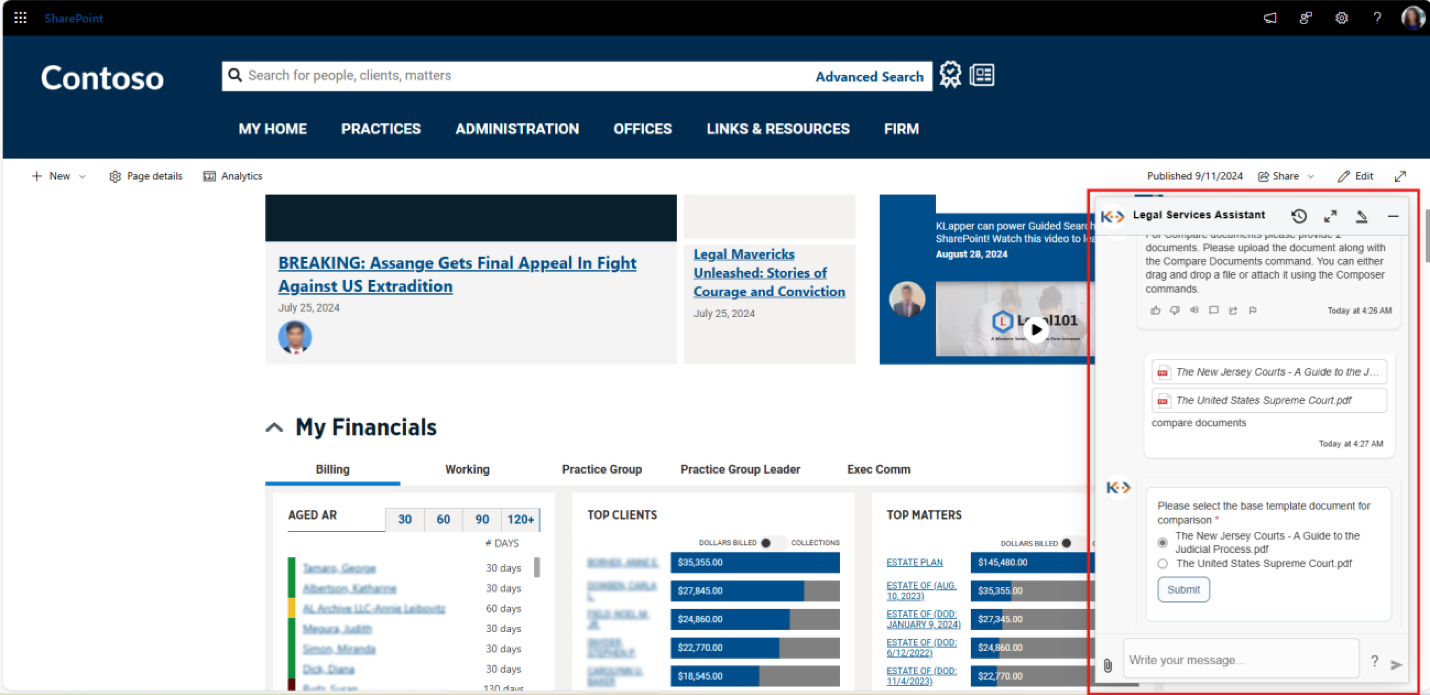This screenshot has height=695, width=1430.
Task: Select the 30 days Aged AR filter
Action: pos(405,519)
